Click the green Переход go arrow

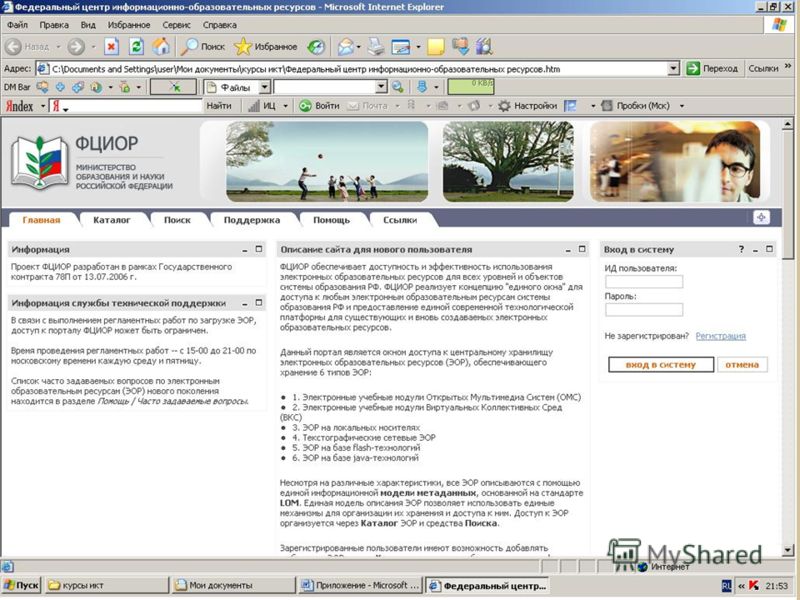(x=693, y=68)
